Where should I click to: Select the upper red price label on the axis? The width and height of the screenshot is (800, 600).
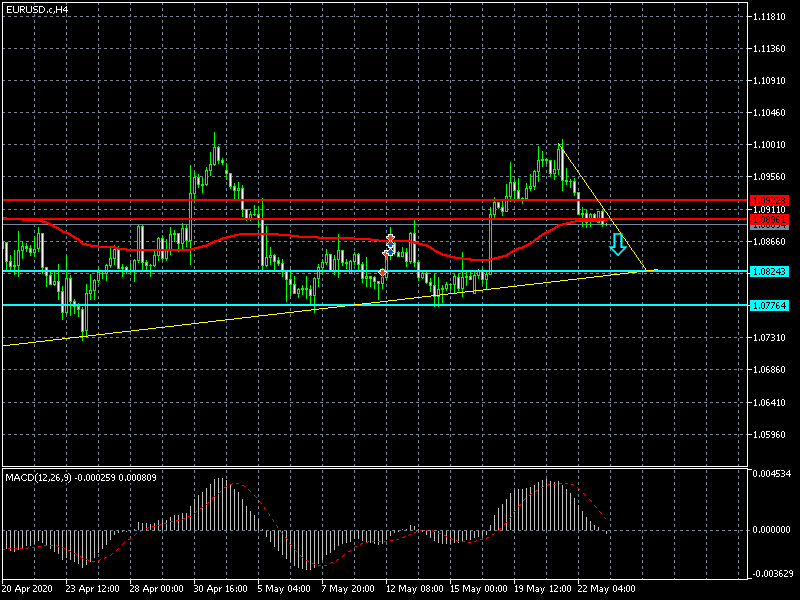[768, 201]
